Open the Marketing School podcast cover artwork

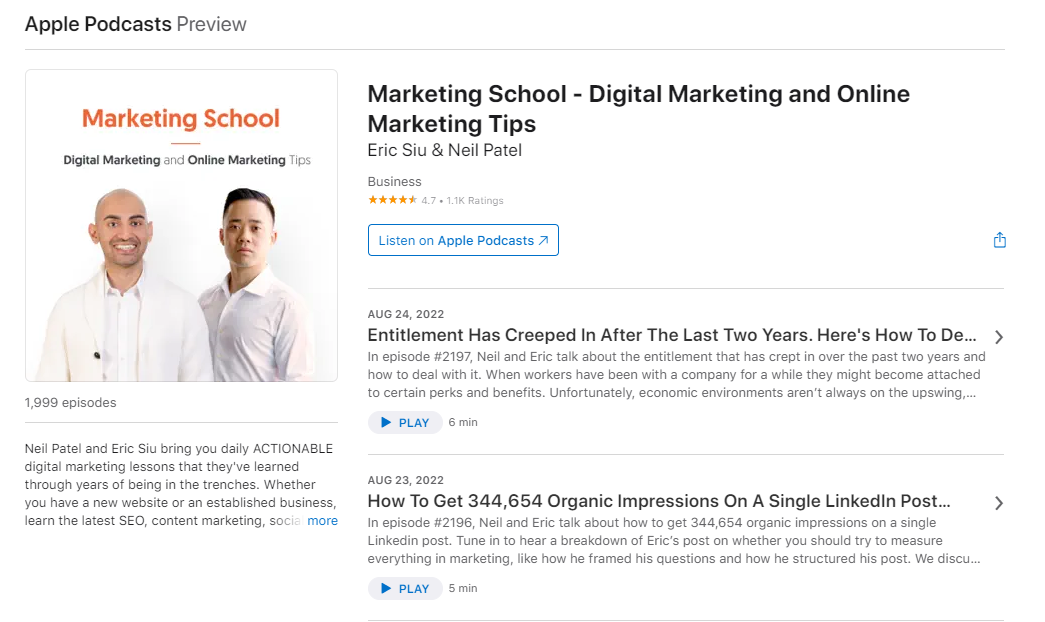coord(181,225)
